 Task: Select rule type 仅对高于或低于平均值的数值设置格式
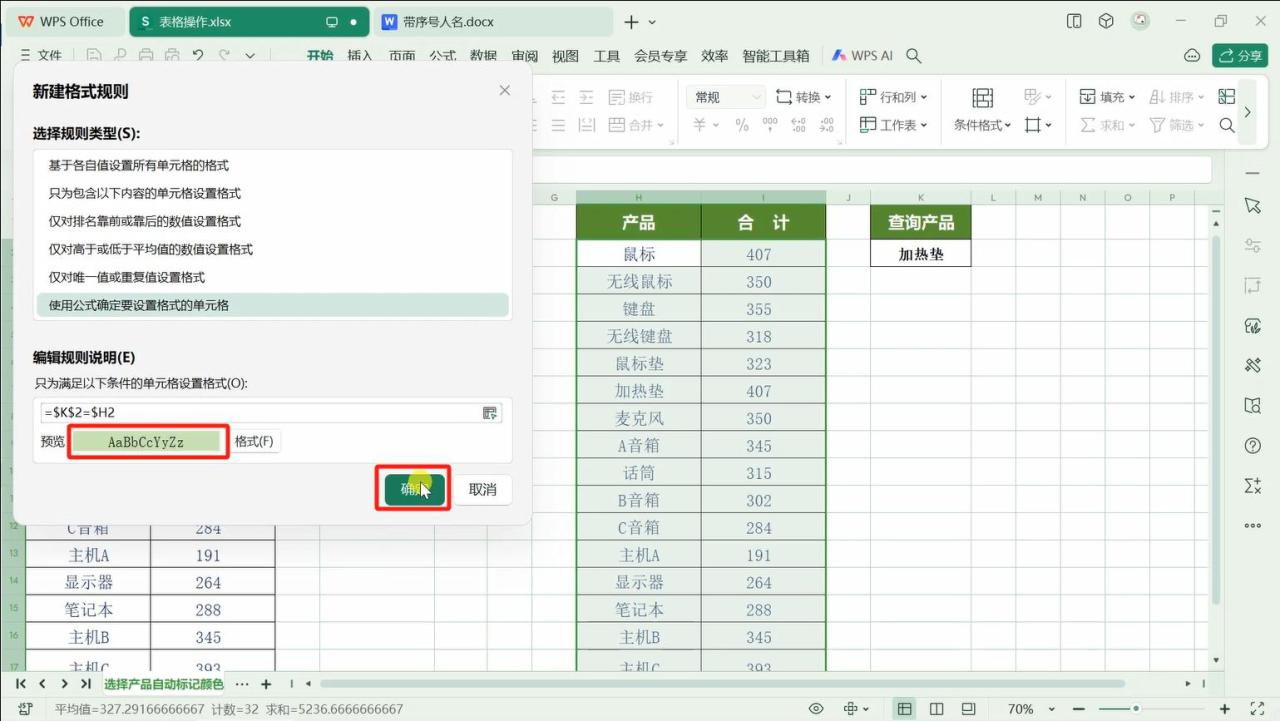272,249
